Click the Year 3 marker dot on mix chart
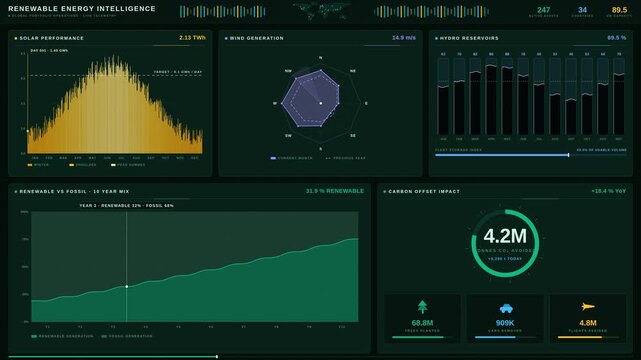 click(x=127, y=286)
